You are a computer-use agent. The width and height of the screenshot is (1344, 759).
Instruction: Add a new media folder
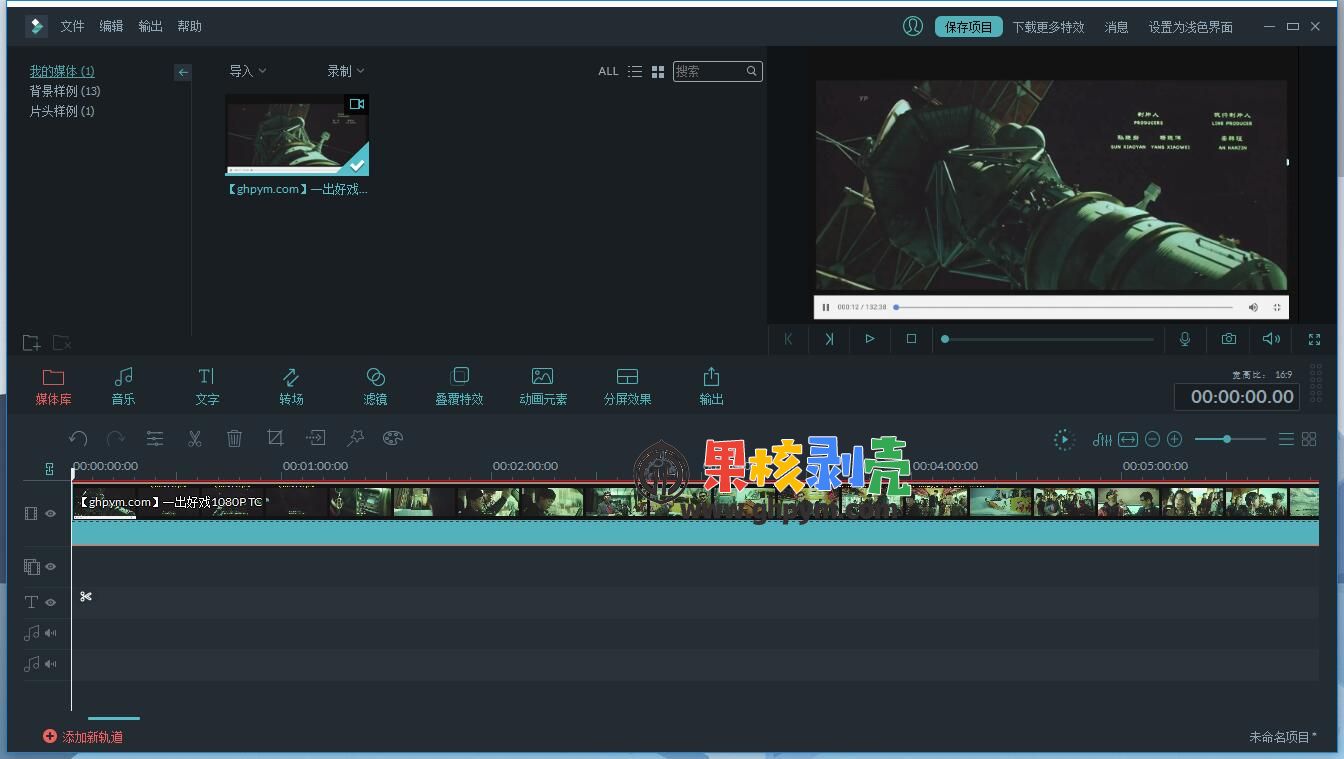click(x=31, y=343)
